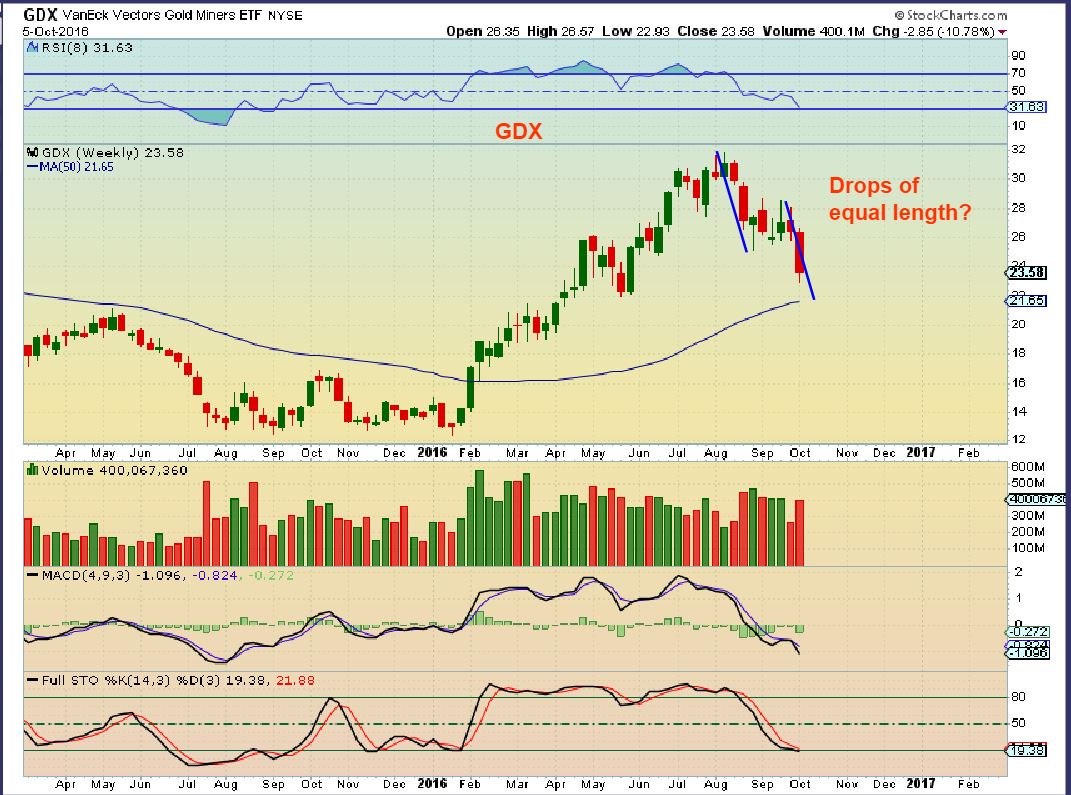Click the 32 price tick on the price axis

pos(1018,149)
